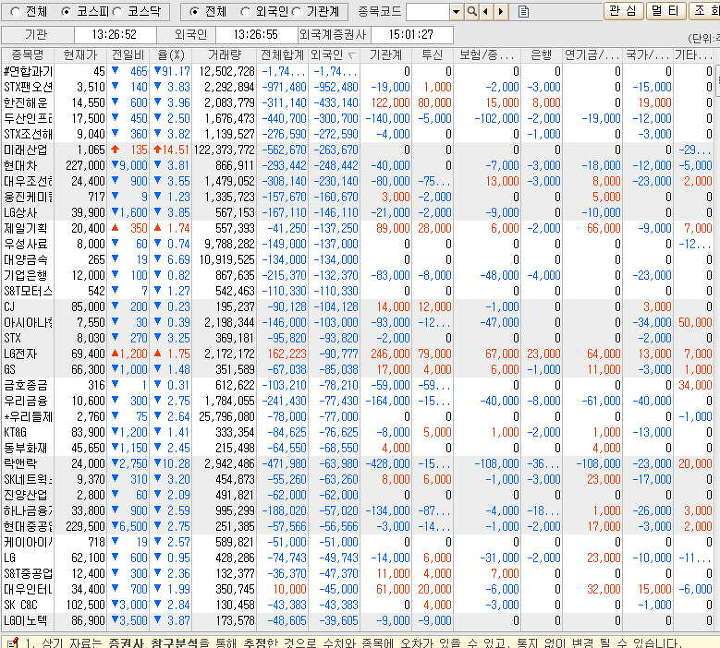Sort by 전일비 column header
The image size is (720, 648).
pyautogui.click(x=128, y=56)
